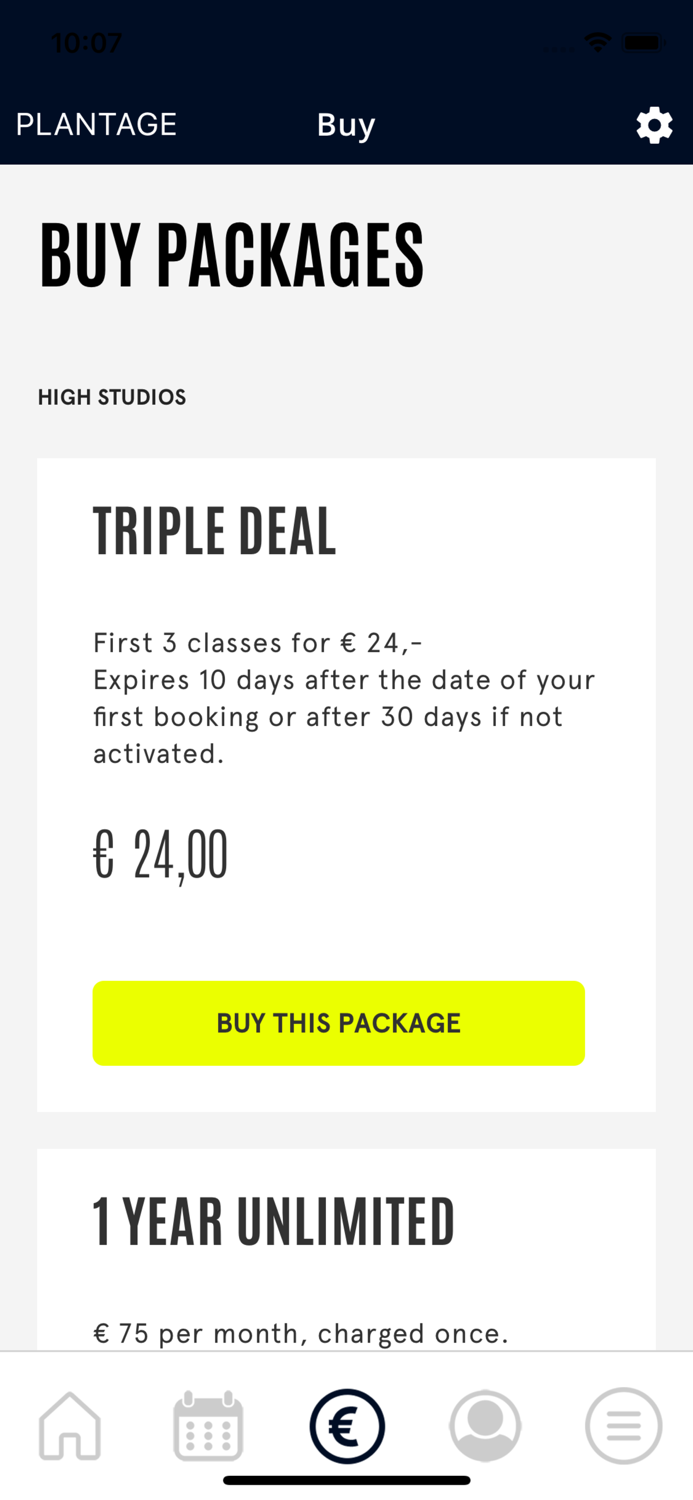Tap the BUY PACKAGES heading
Screen dimensions: 693x1500
(232, 255)
